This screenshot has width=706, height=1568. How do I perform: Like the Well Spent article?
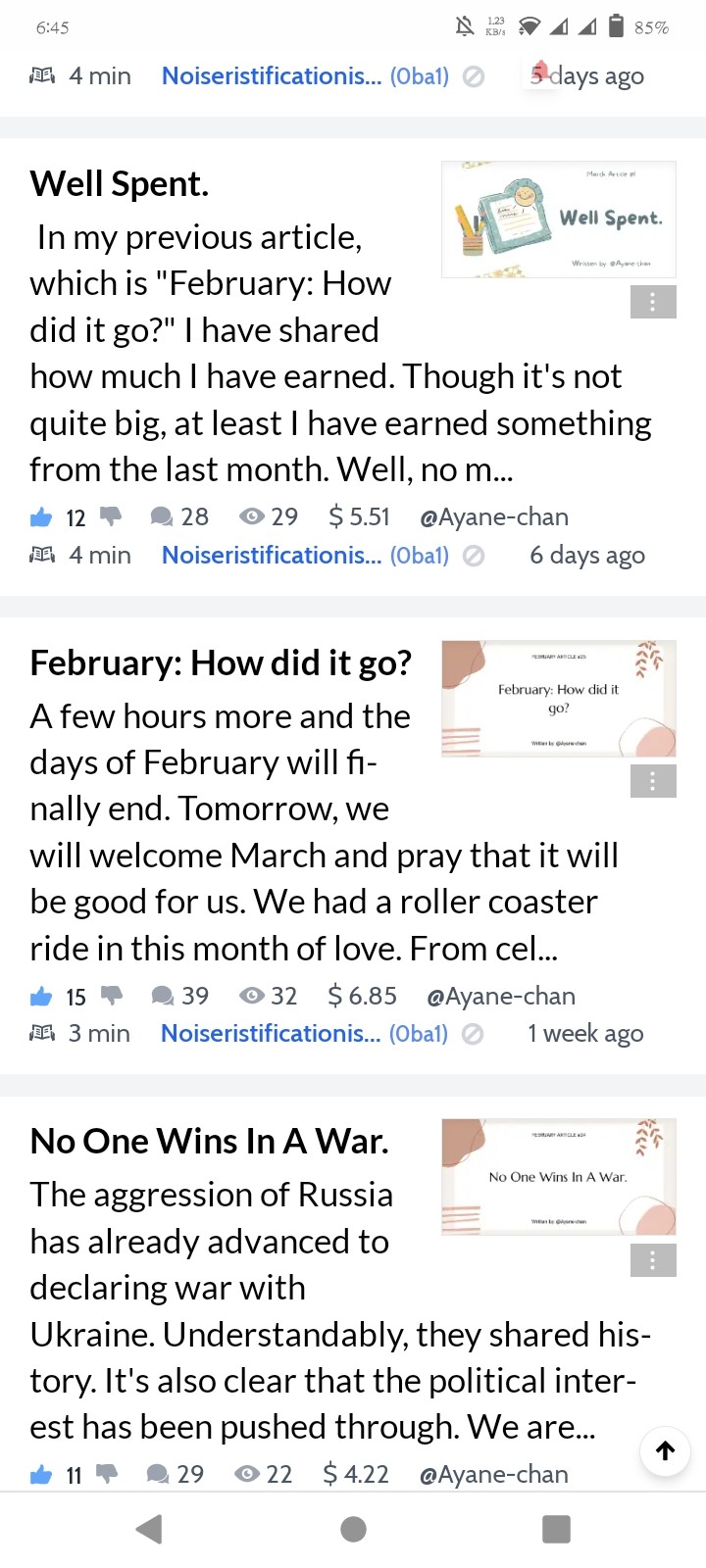41,516
